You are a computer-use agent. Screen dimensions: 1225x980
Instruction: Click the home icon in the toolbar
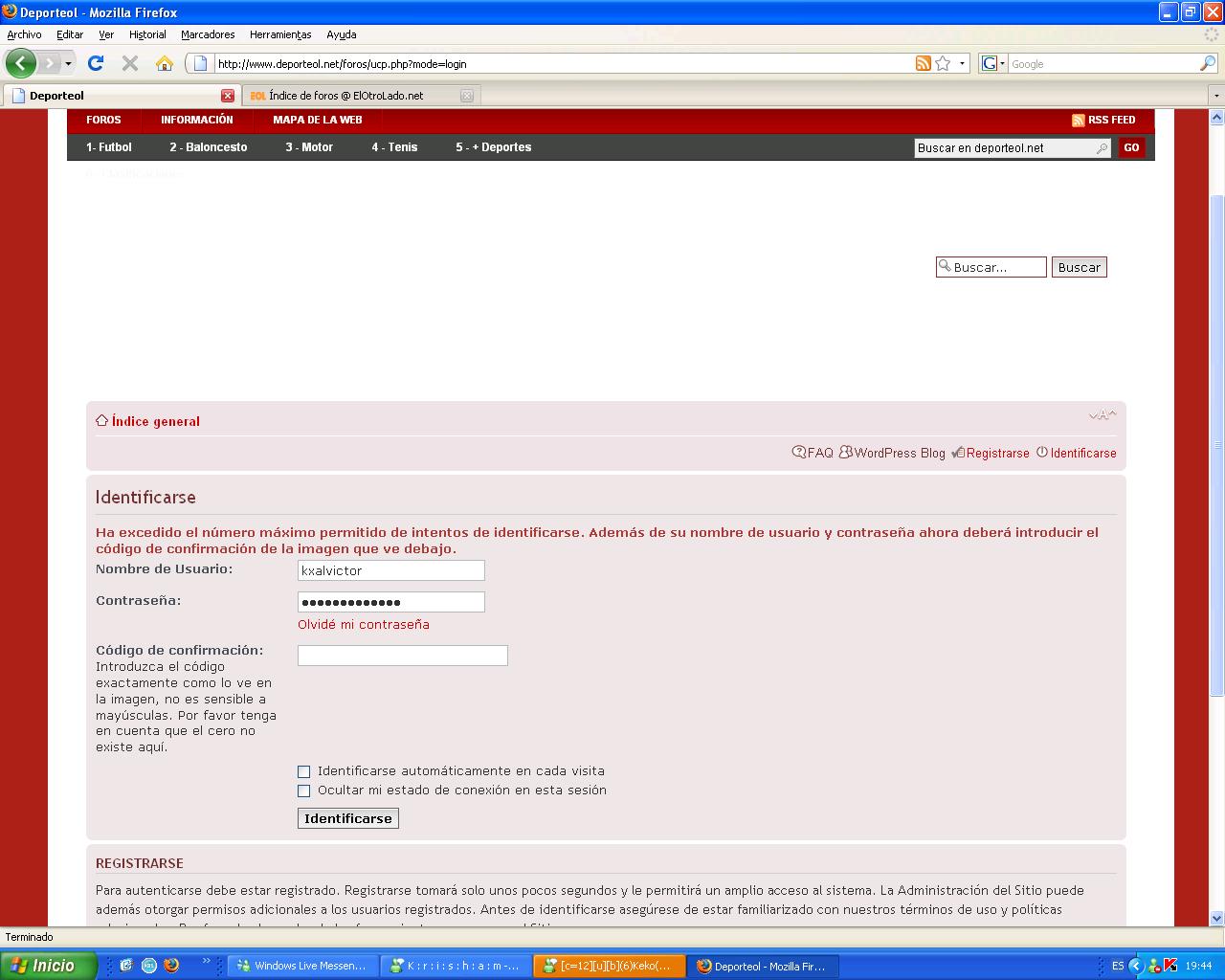165,63
